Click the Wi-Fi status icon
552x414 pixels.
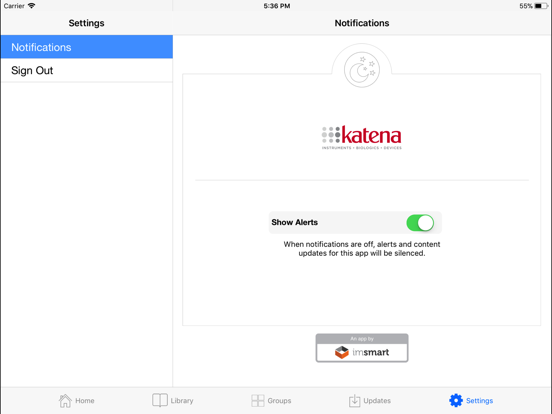click(x=32, y=6)
